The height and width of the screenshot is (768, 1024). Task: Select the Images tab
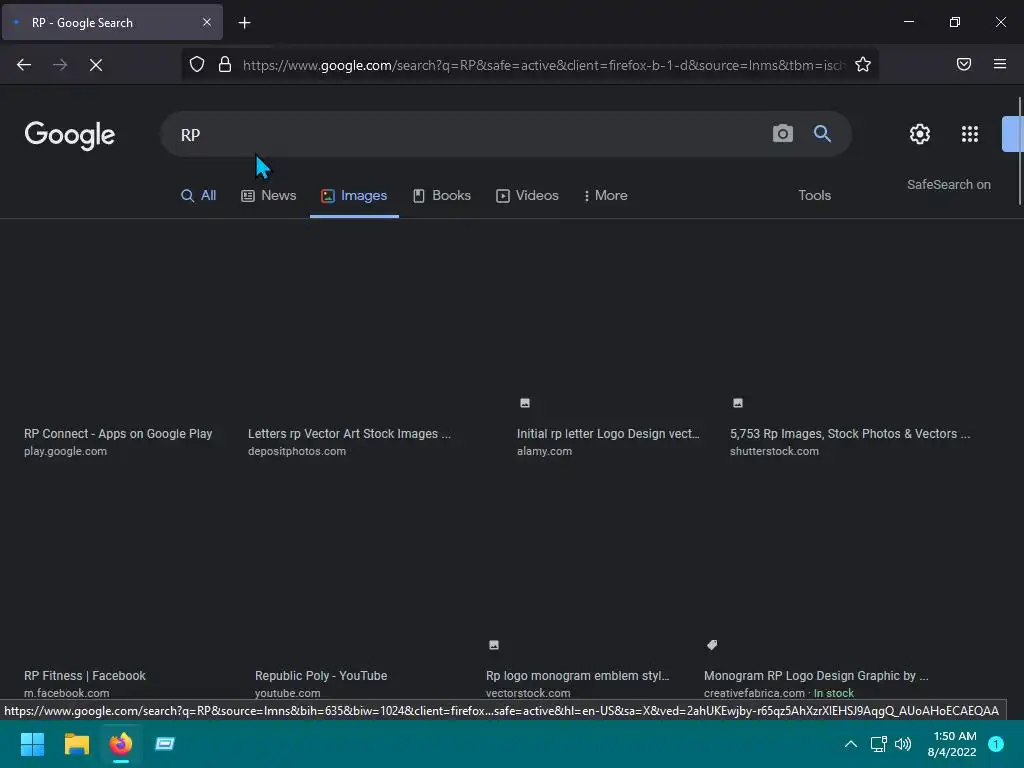[354, 195]
